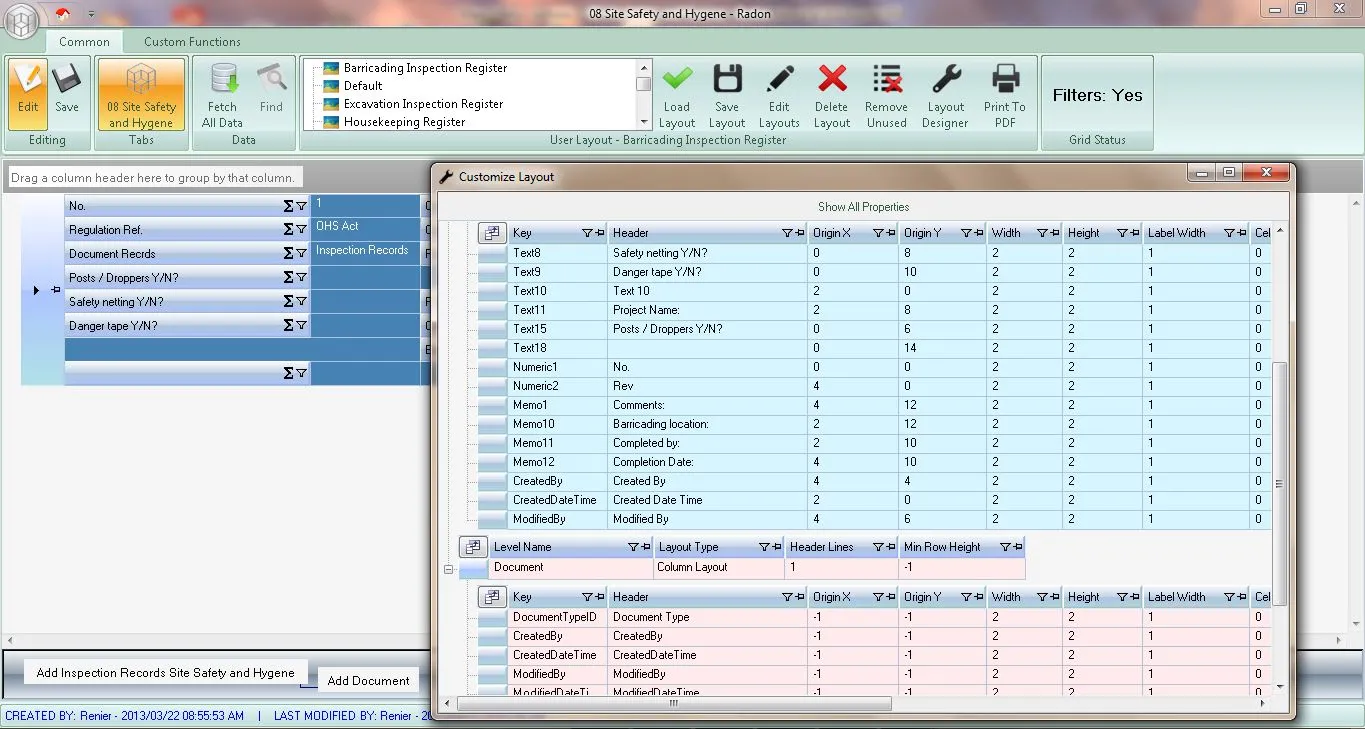The image size is (1365, 729).
Task: Click layout list scroll down arrow in ribbon
Action: tap(644, 123)
